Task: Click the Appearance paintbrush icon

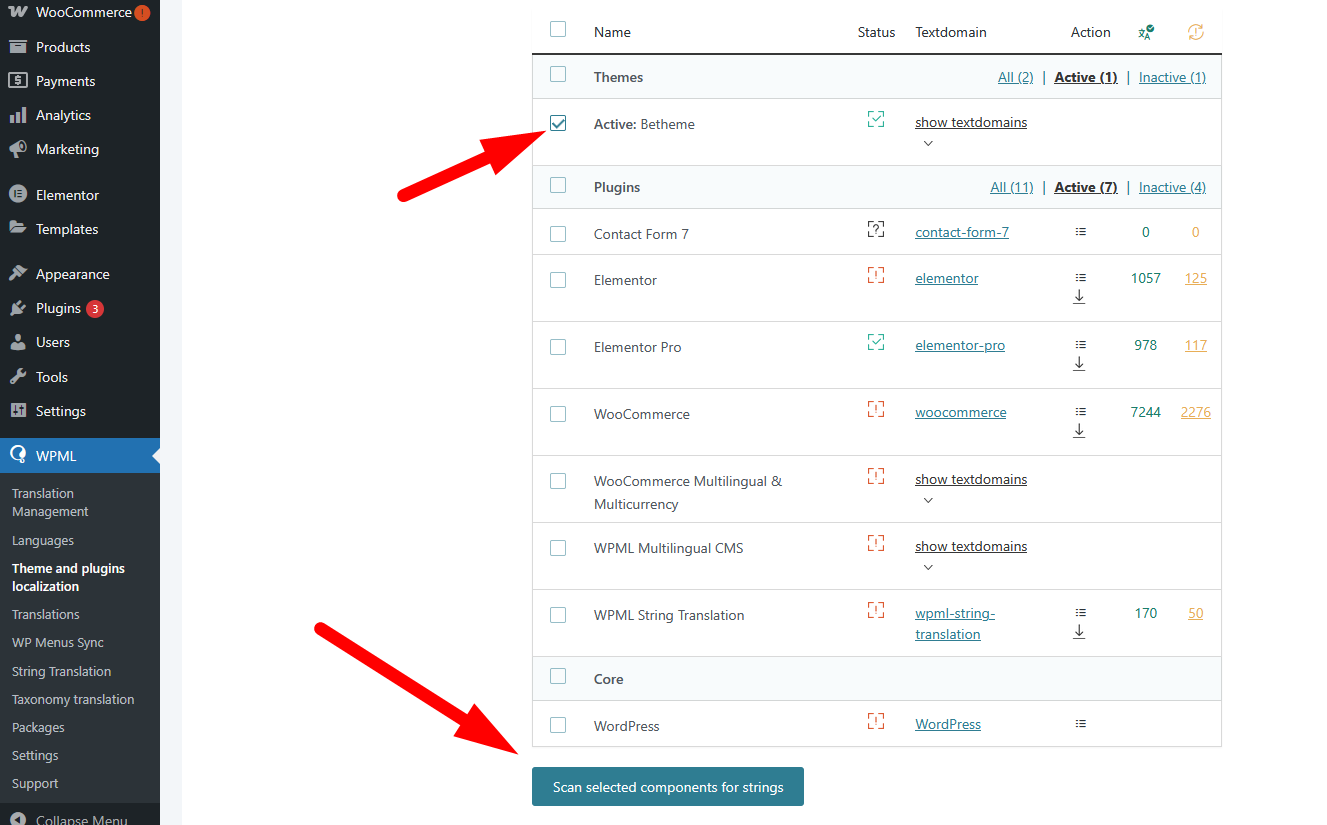Action: click(18, 274)
